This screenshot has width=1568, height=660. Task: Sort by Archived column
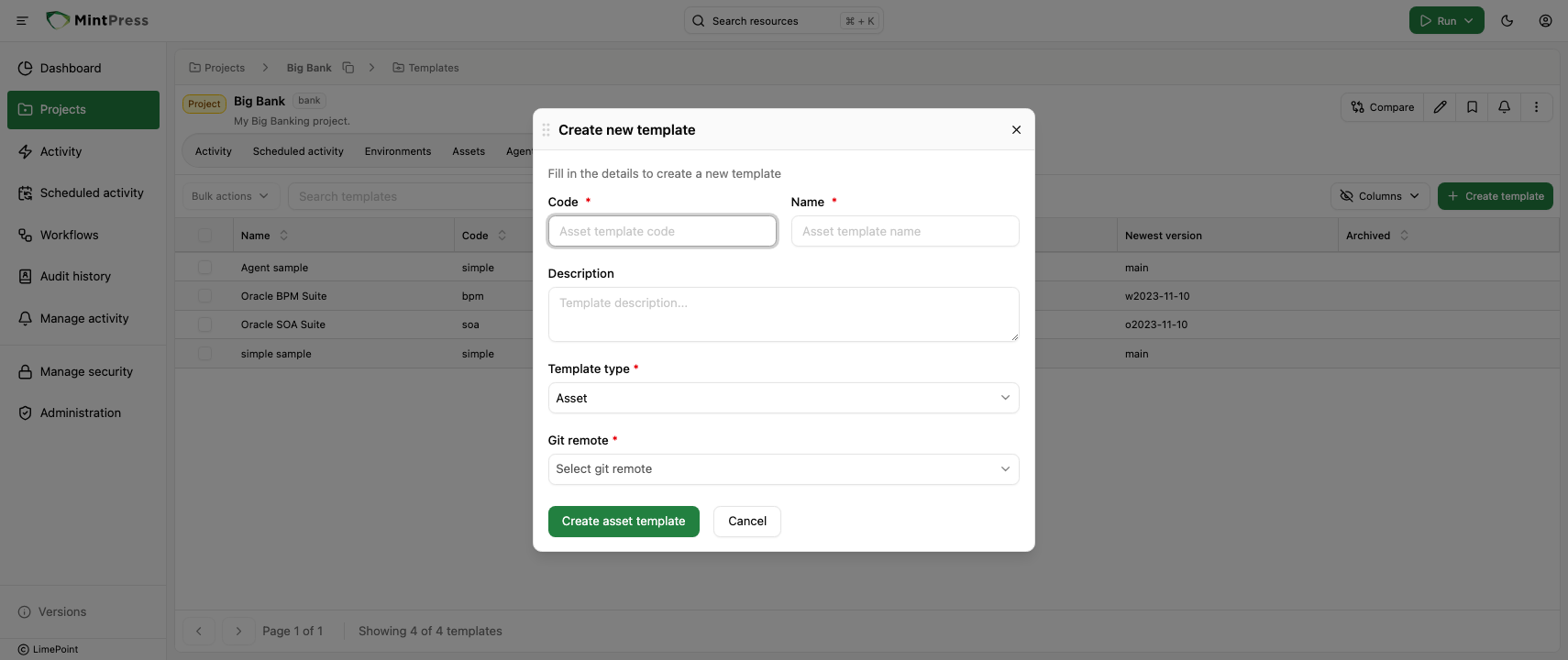(1404, 236)
